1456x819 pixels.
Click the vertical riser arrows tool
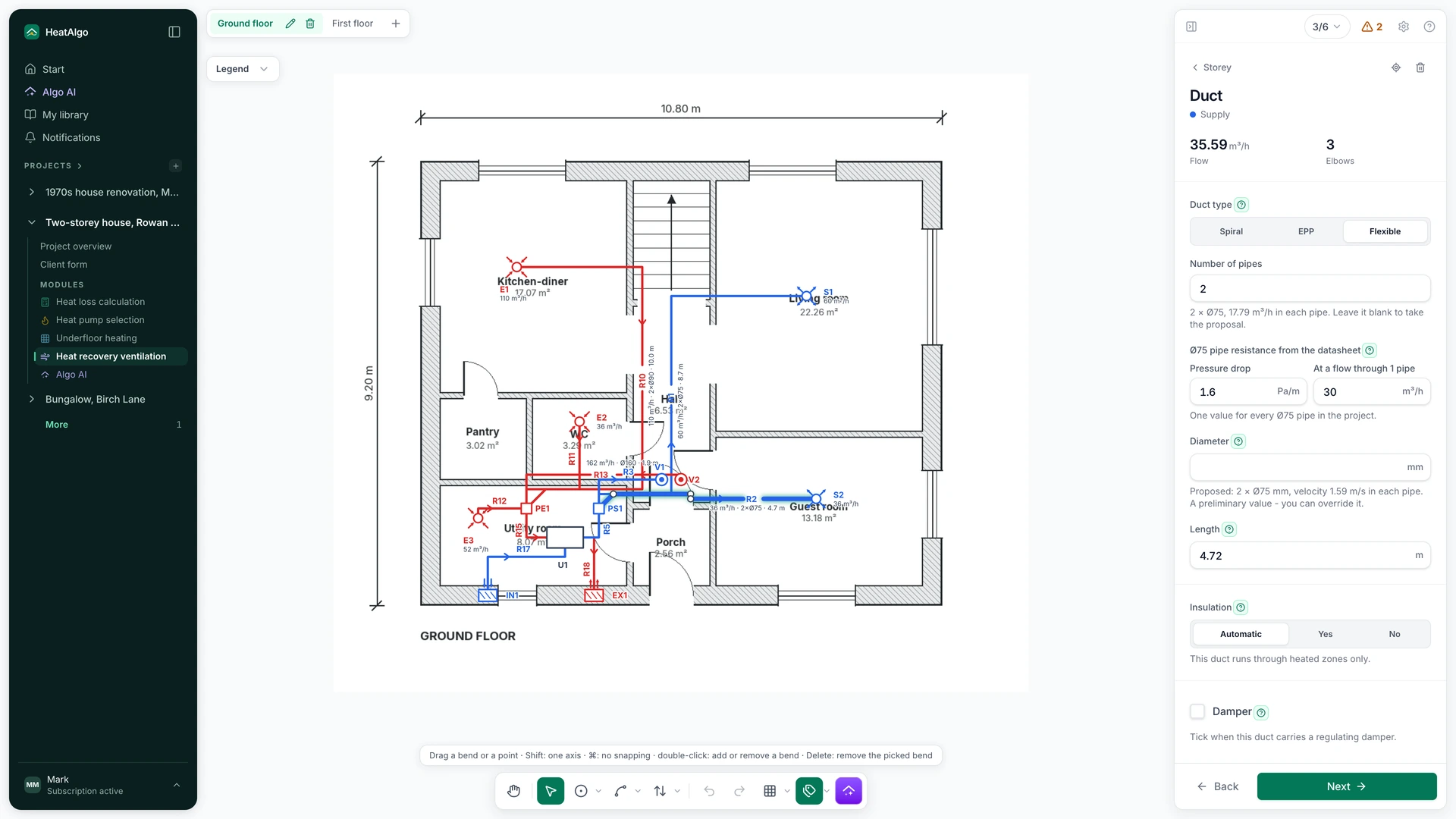[660, 791]
